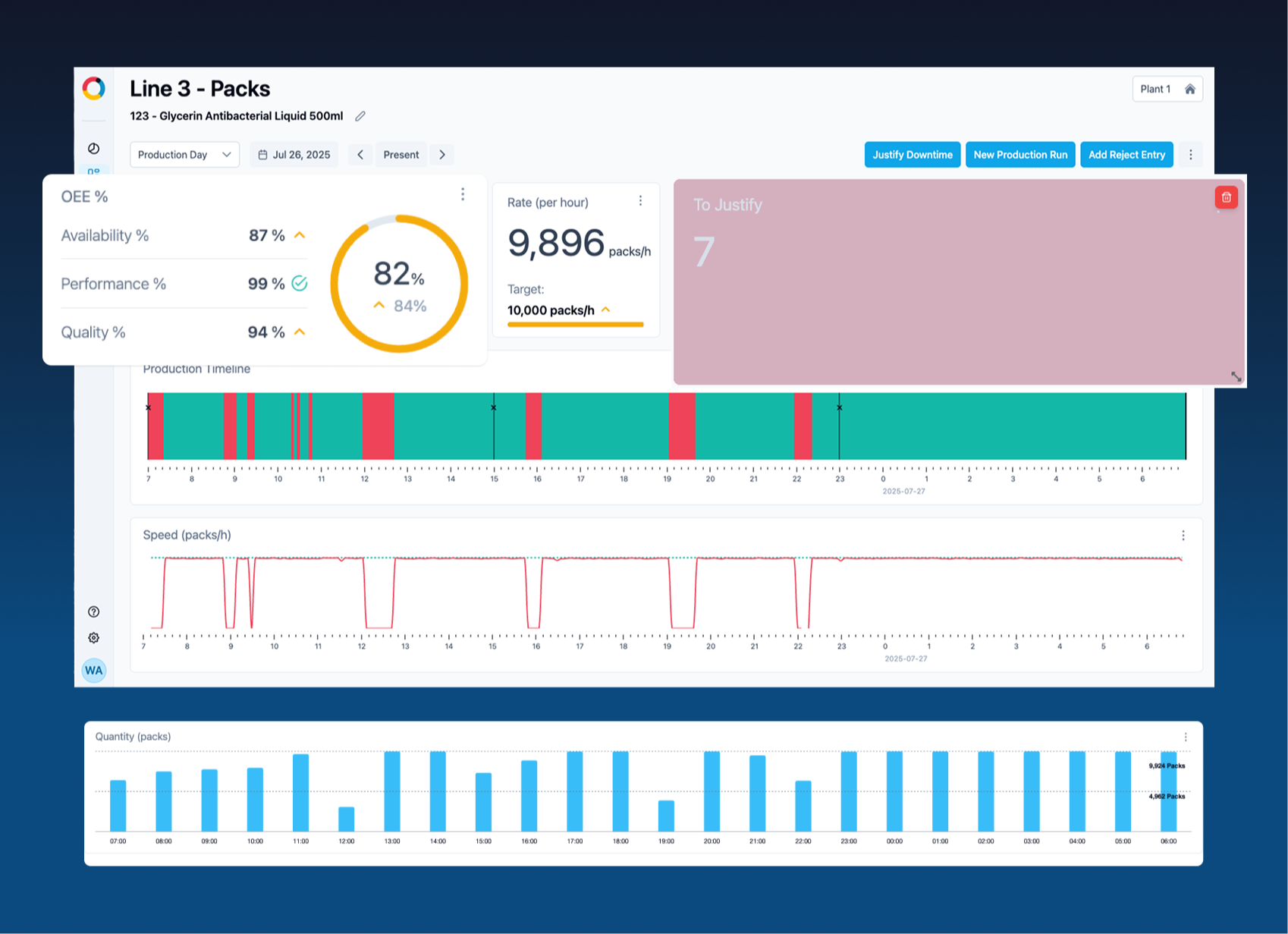Select the 15:00 quantity bar
The width and height of the screenshot is (1288, 934).
(x=483, y=803)
